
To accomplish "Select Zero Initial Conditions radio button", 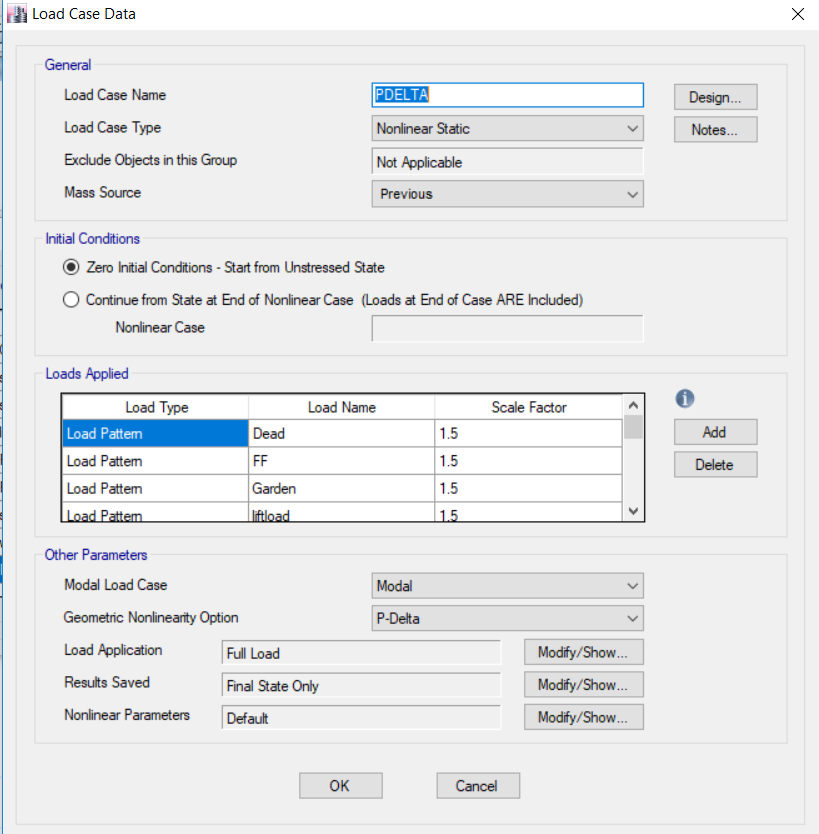I will [x=70, y=267].
